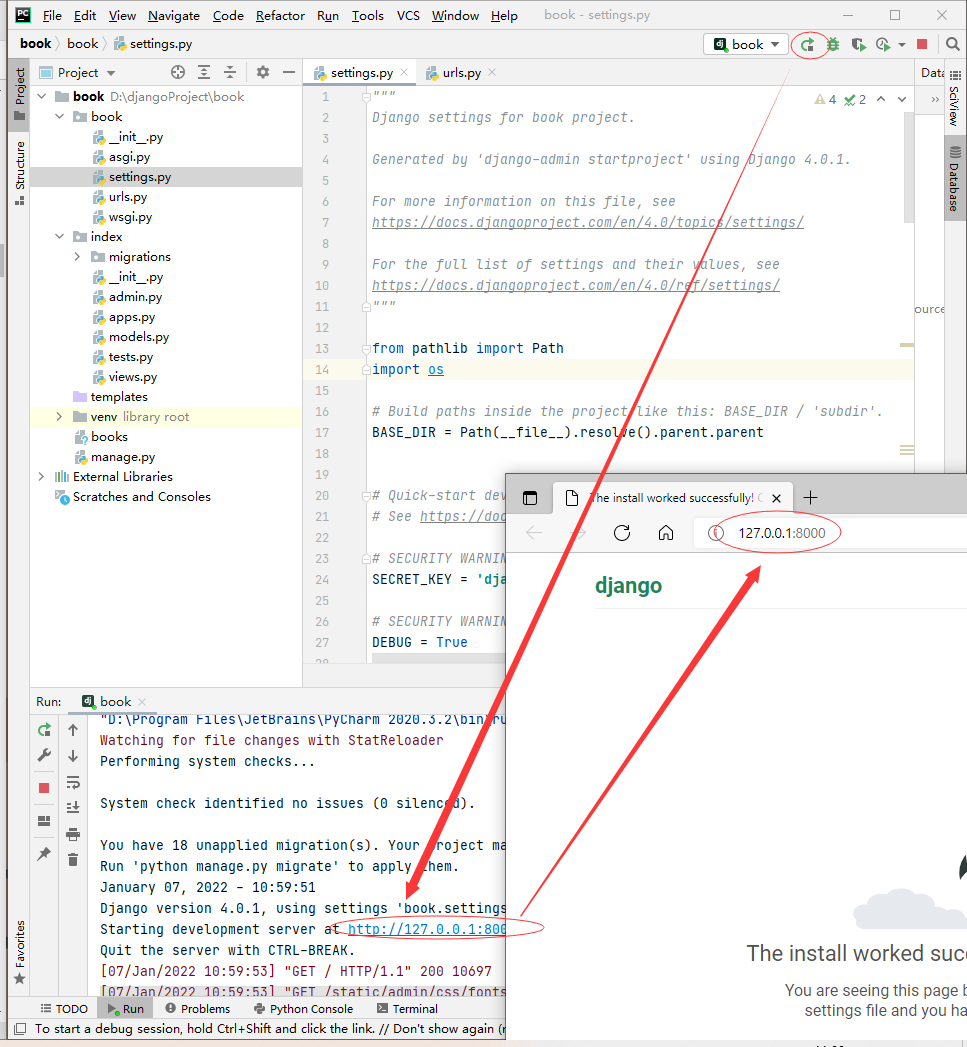Clear all console output trash icon
The width and height of the screenshot is (967, 1047).
(73, 859)
